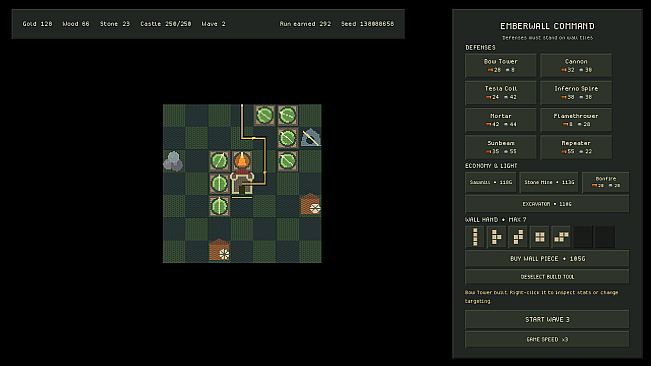Click the Economy & Light heading
Image resolution: width=651 pixels, height=366 pixels.
point(491,166)
